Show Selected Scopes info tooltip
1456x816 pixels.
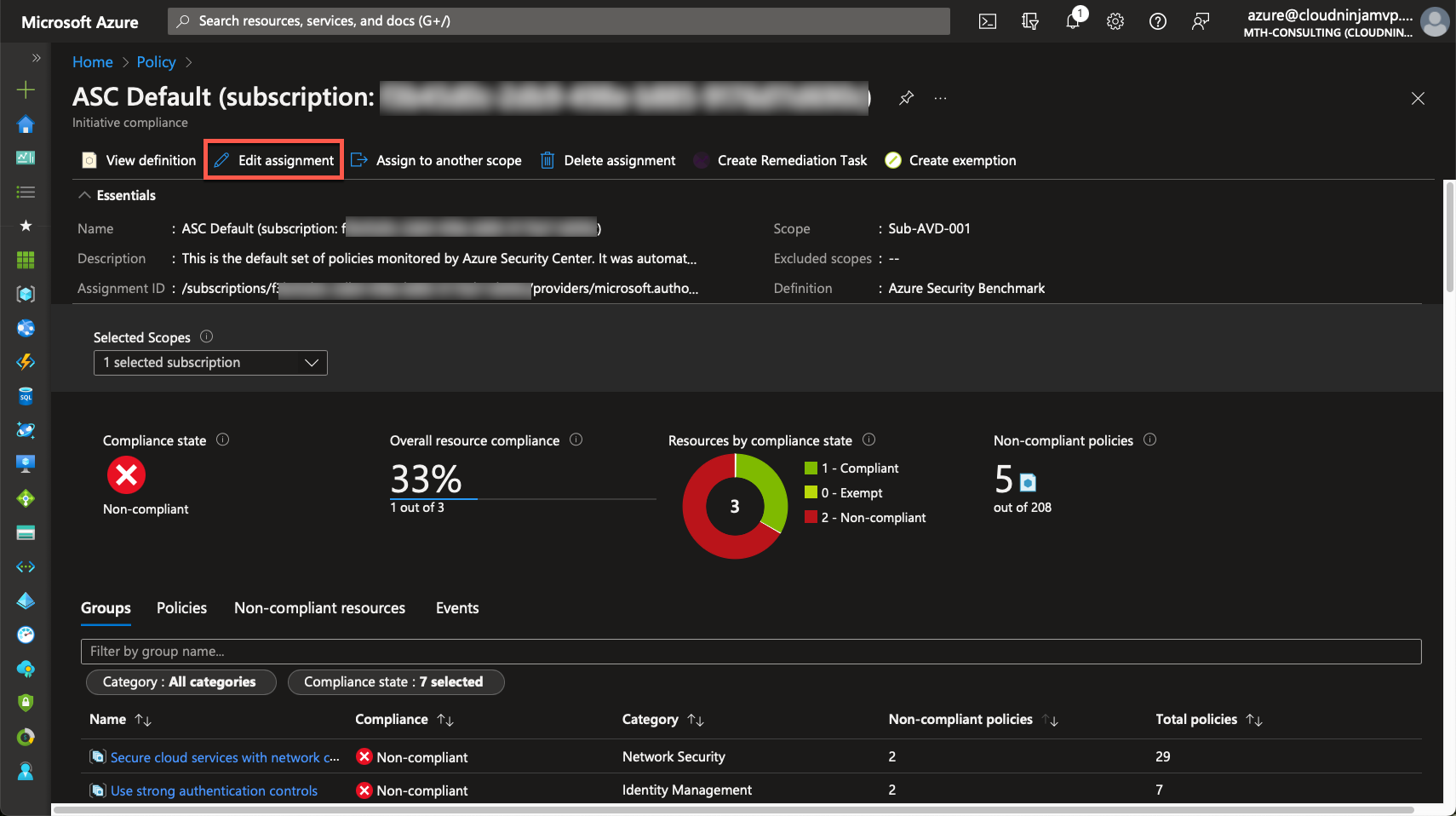coord(206,336)
